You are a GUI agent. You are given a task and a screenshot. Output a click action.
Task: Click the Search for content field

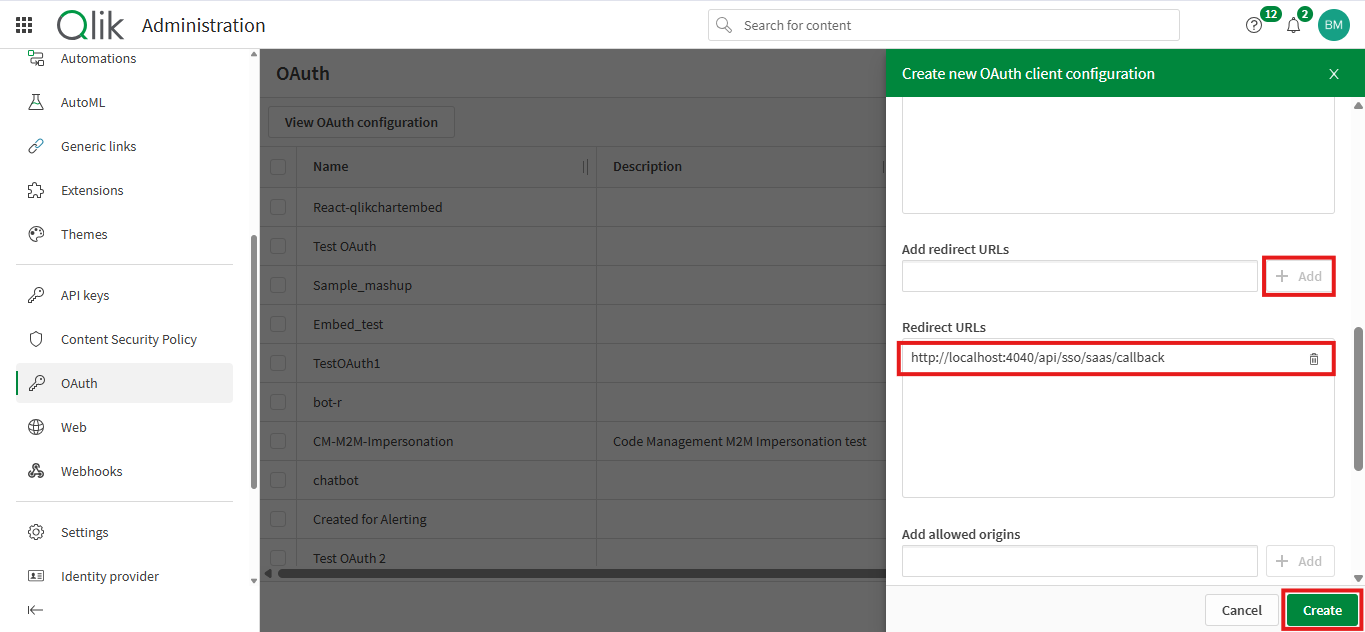point(943,24)
